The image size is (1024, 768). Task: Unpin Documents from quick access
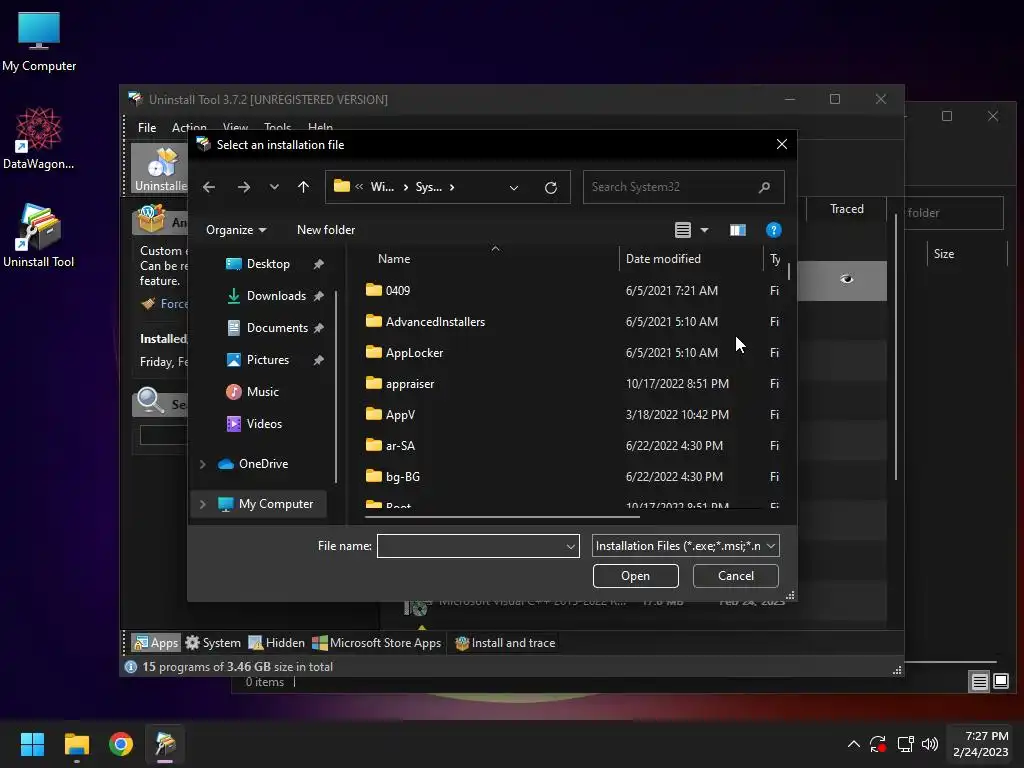(x=319, y=328)
